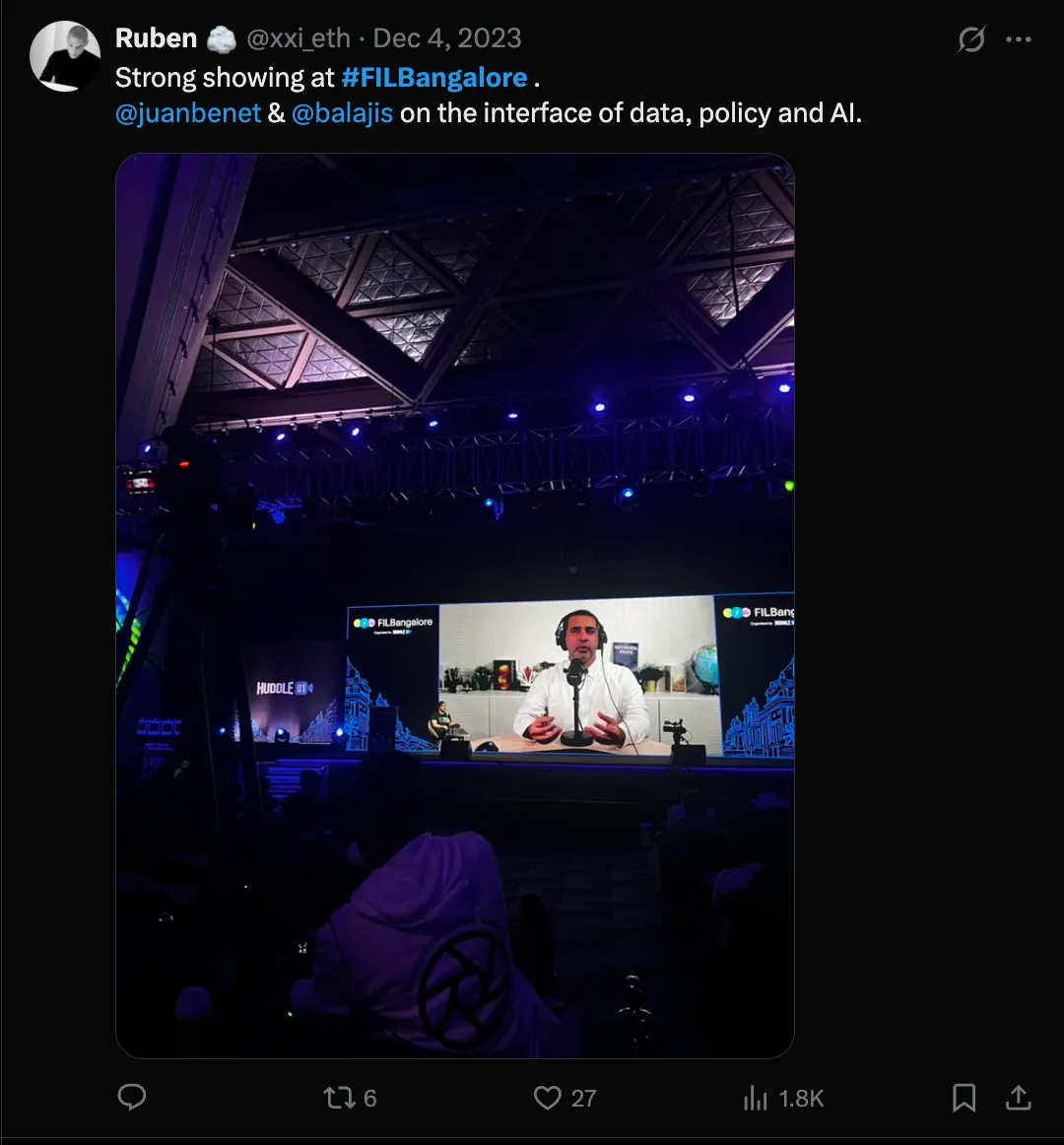Click the Ruben display name
The height and width of the screenshot is (1145, 1064).
157,38
